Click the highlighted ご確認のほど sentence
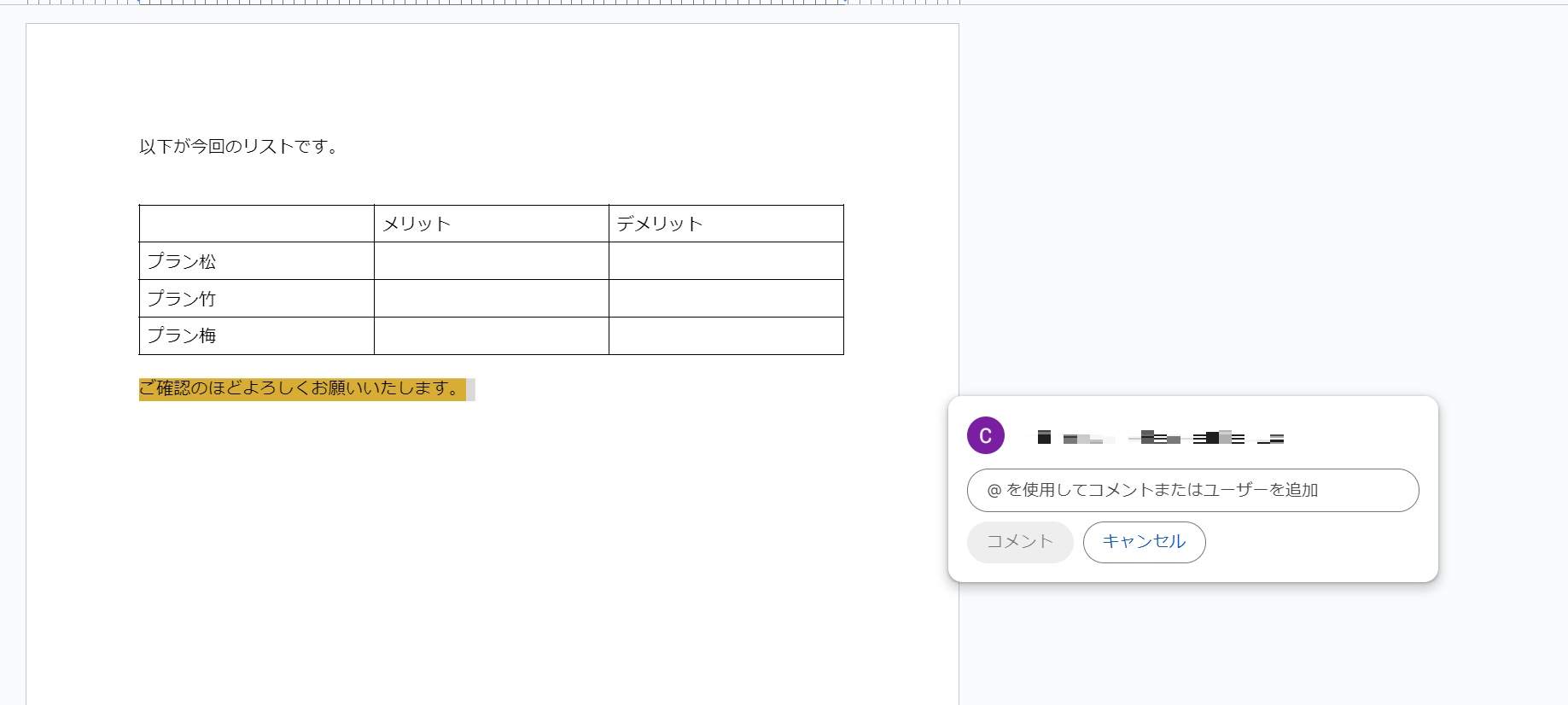The image size is (1568, 705). (x=301, y=388)
